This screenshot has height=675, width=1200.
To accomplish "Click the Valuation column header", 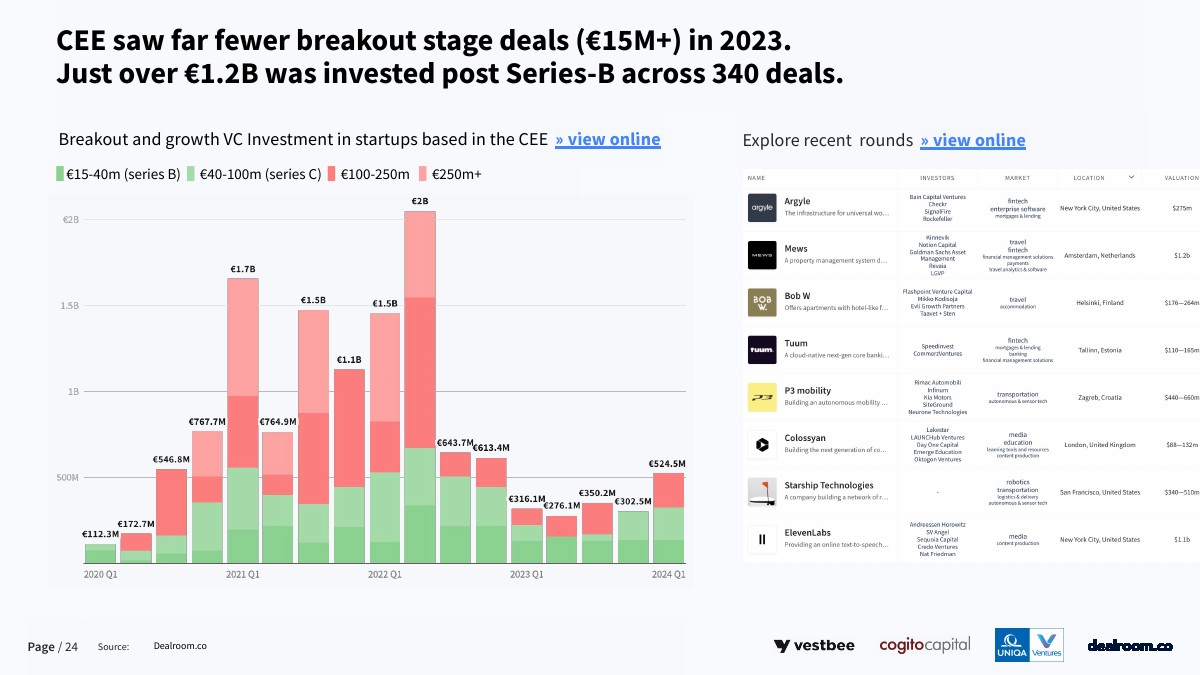I will 1181,178.
